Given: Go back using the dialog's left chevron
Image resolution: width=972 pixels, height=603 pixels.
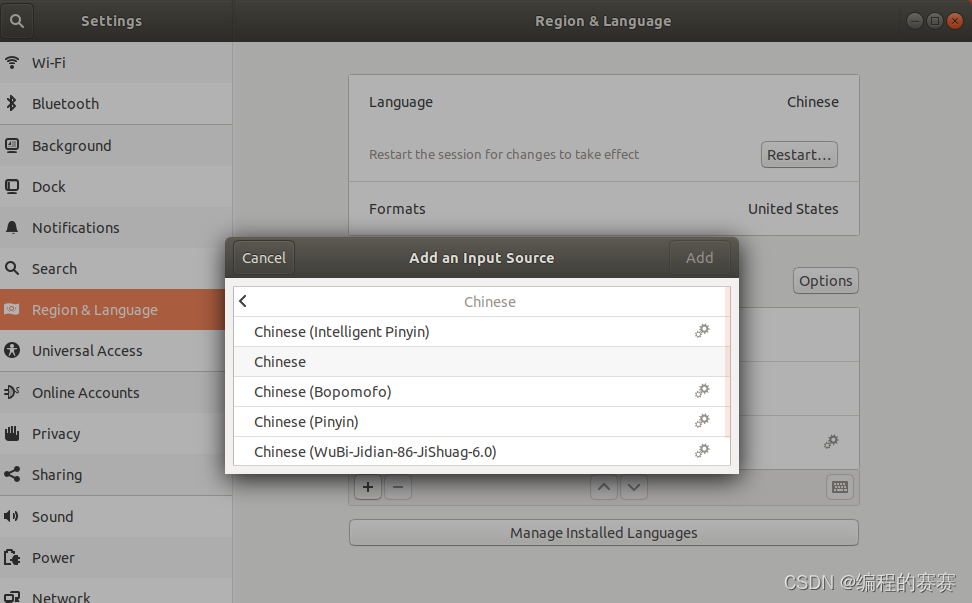Looking at the screenshot, I should (x=242, y=300).
